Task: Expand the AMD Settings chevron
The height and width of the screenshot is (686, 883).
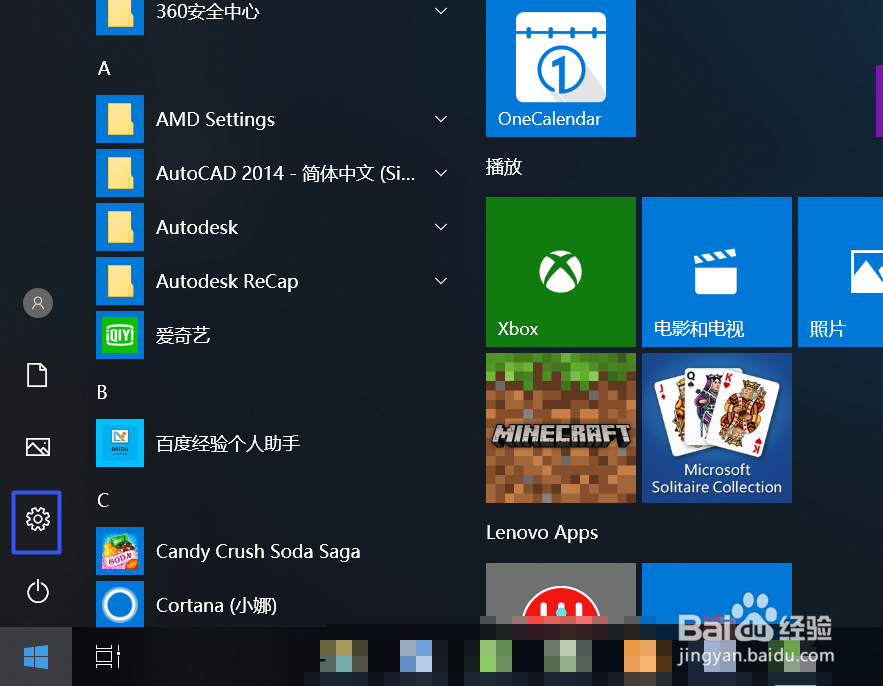Action: click(442, 119)
